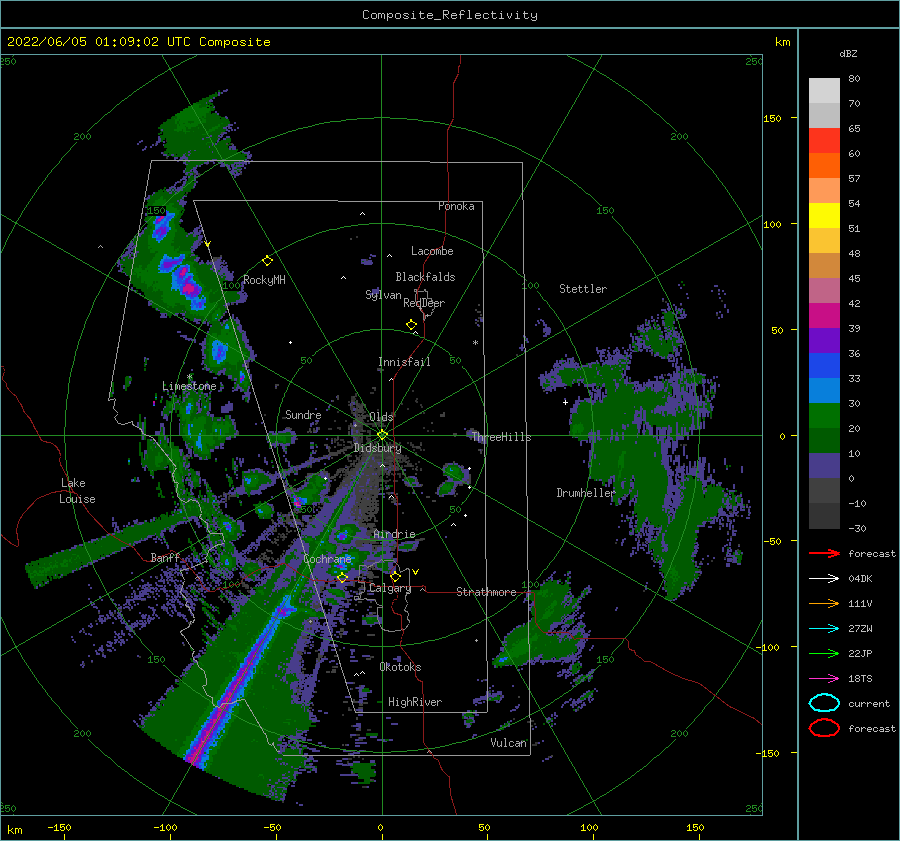Click the Composite_Reflectivity title text
The height and width of the screenshot is (841, 900).
tap(450, 15)
